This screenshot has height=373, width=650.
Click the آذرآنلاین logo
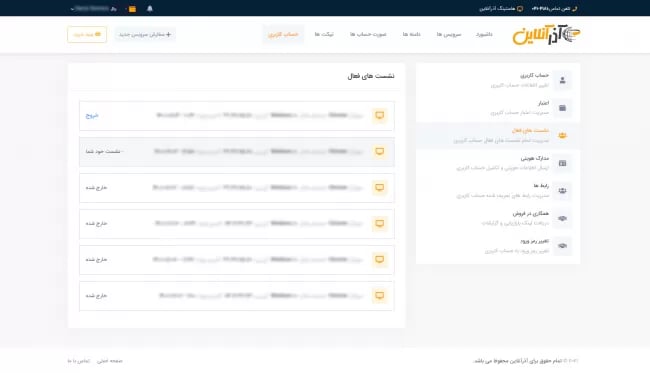click(x=546, y=35)
